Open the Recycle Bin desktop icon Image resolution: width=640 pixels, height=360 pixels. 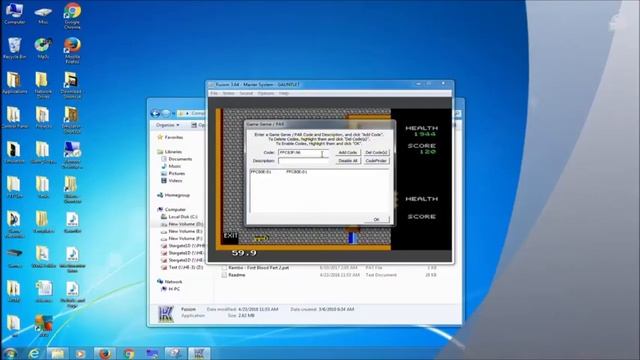14,48
